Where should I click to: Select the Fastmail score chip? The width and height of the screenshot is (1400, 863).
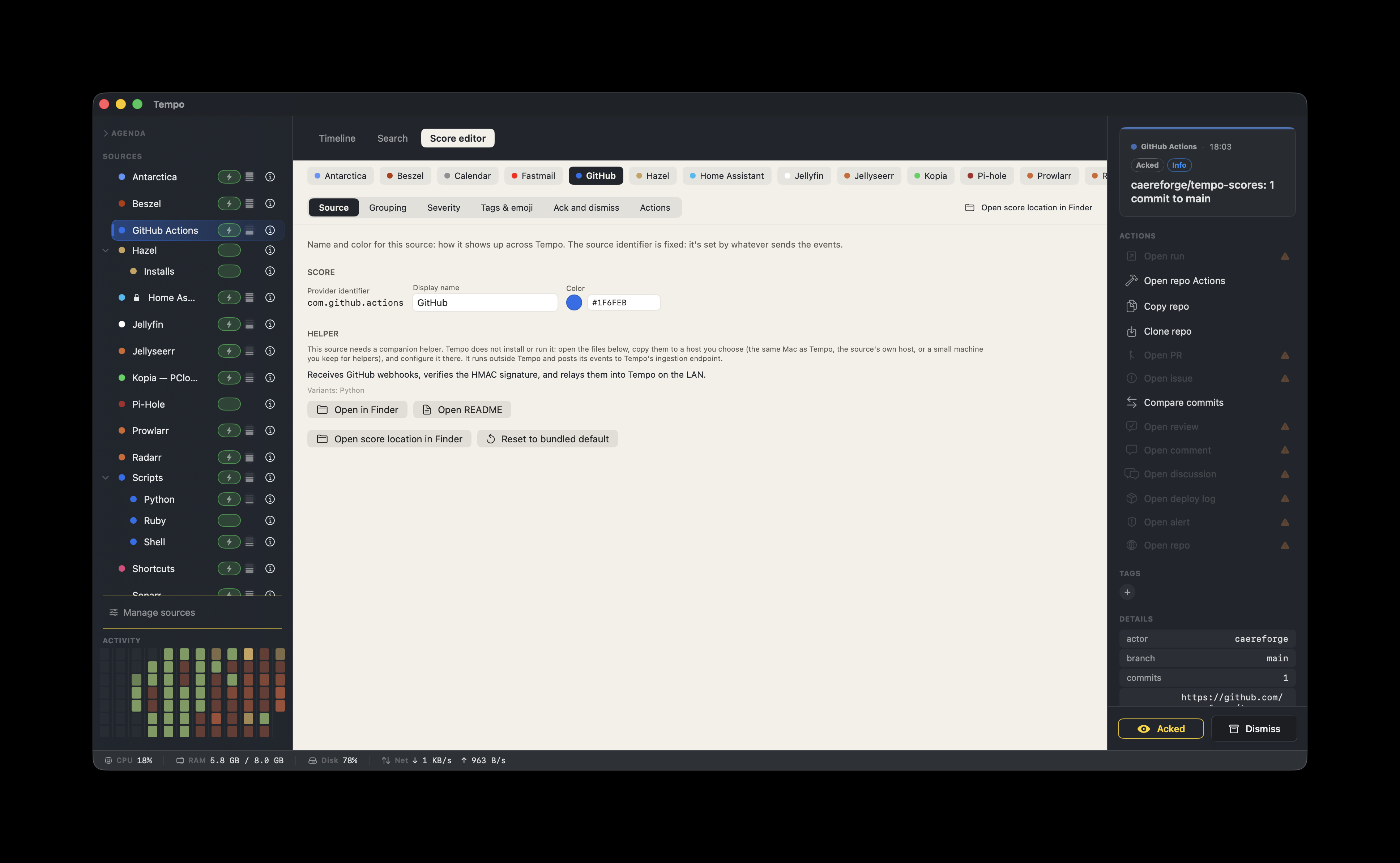tap(533, 176)
